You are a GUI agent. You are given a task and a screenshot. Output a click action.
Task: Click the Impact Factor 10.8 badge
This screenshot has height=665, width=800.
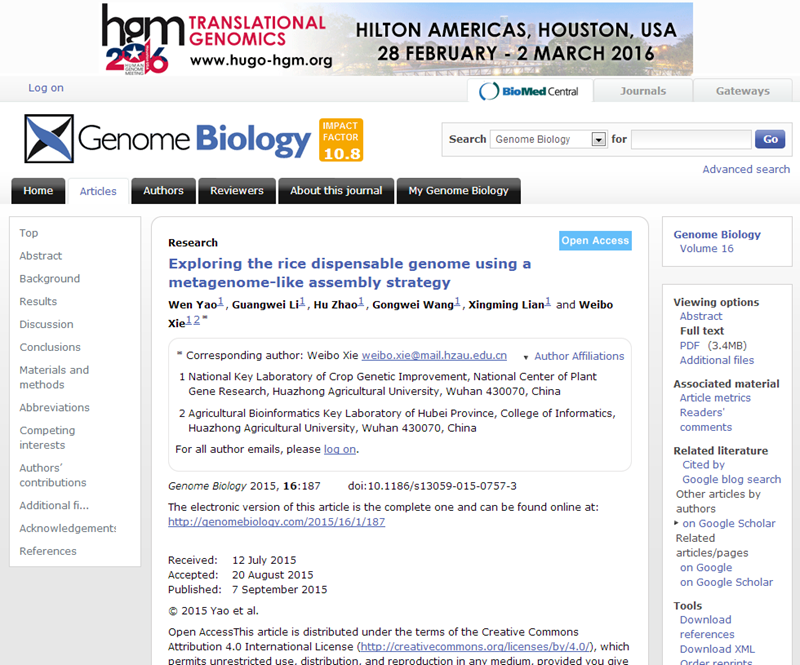[x=341, y=140]
